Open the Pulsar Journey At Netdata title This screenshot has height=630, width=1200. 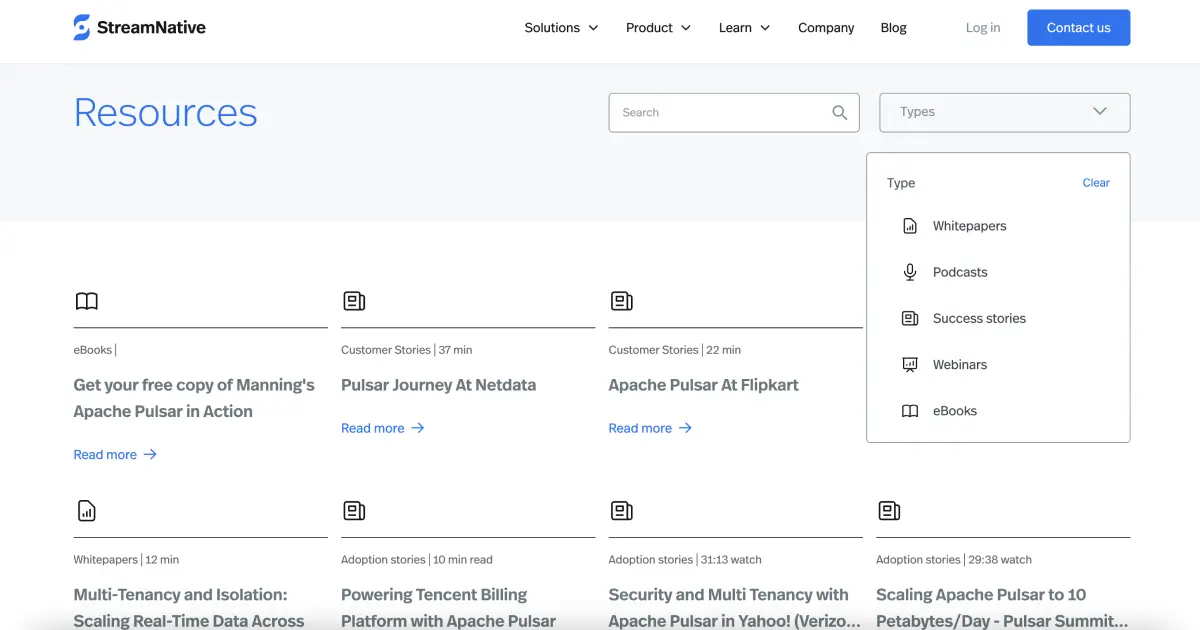(438, 385)
